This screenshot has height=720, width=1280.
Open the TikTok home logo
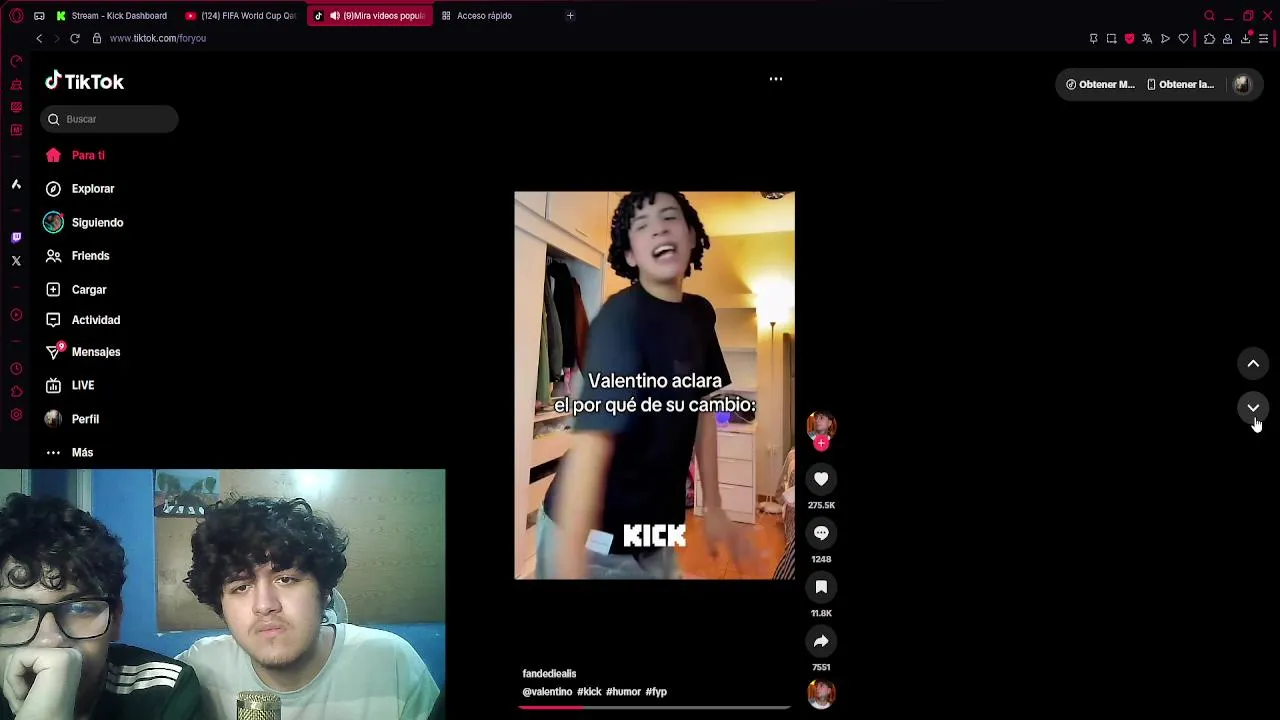[x=85, y=82]
